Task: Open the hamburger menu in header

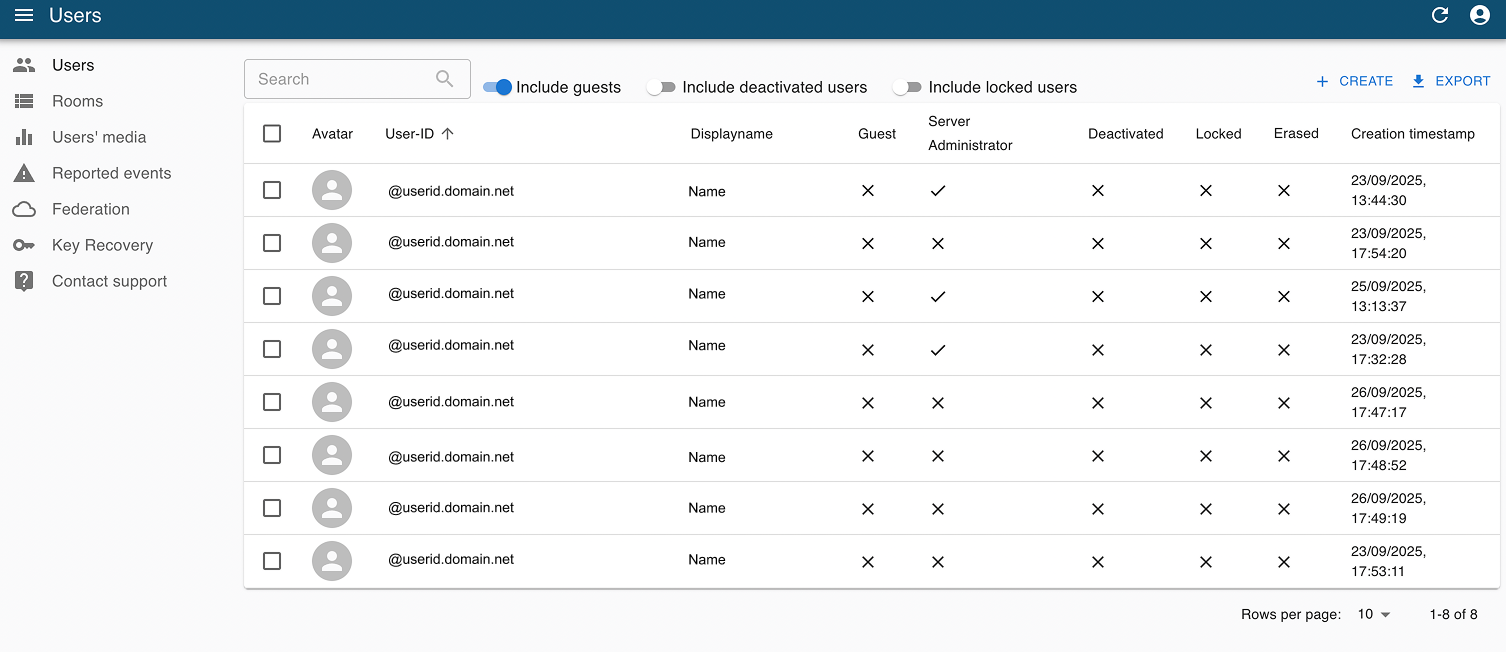Action: coord(24,15)
